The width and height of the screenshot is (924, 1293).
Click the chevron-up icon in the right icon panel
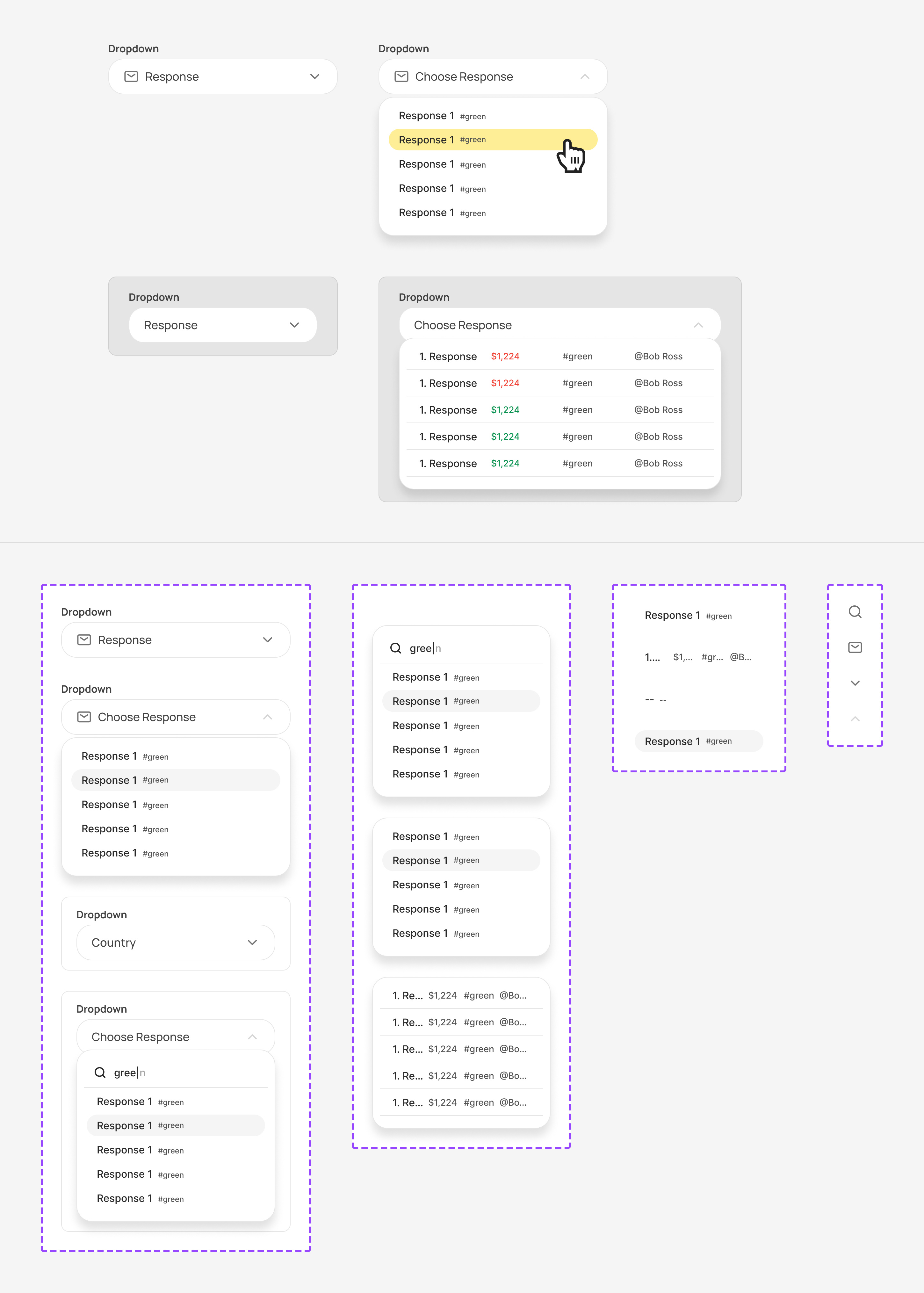click(x=856, y=719)
